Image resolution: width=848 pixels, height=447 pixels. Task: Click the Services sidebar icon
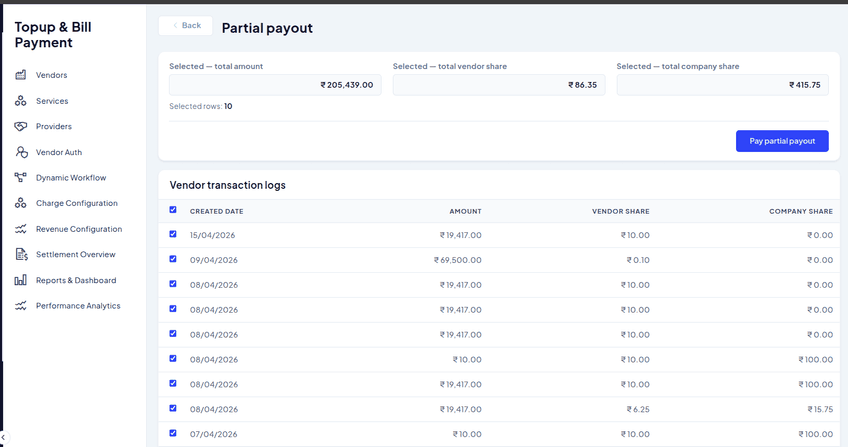(x=21, y=101)
